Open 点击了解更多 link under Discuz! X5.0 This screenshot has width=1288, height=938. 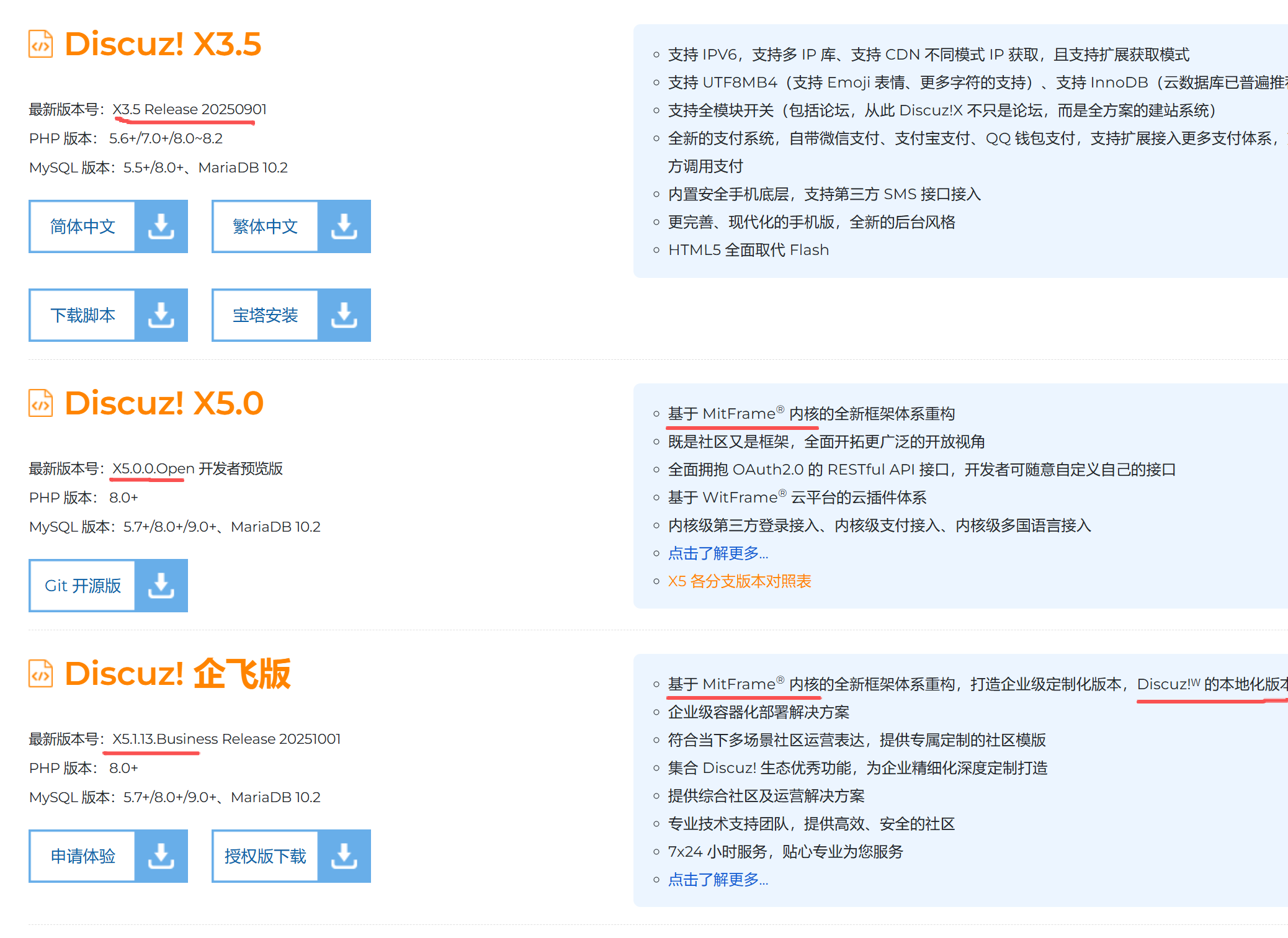718,553
